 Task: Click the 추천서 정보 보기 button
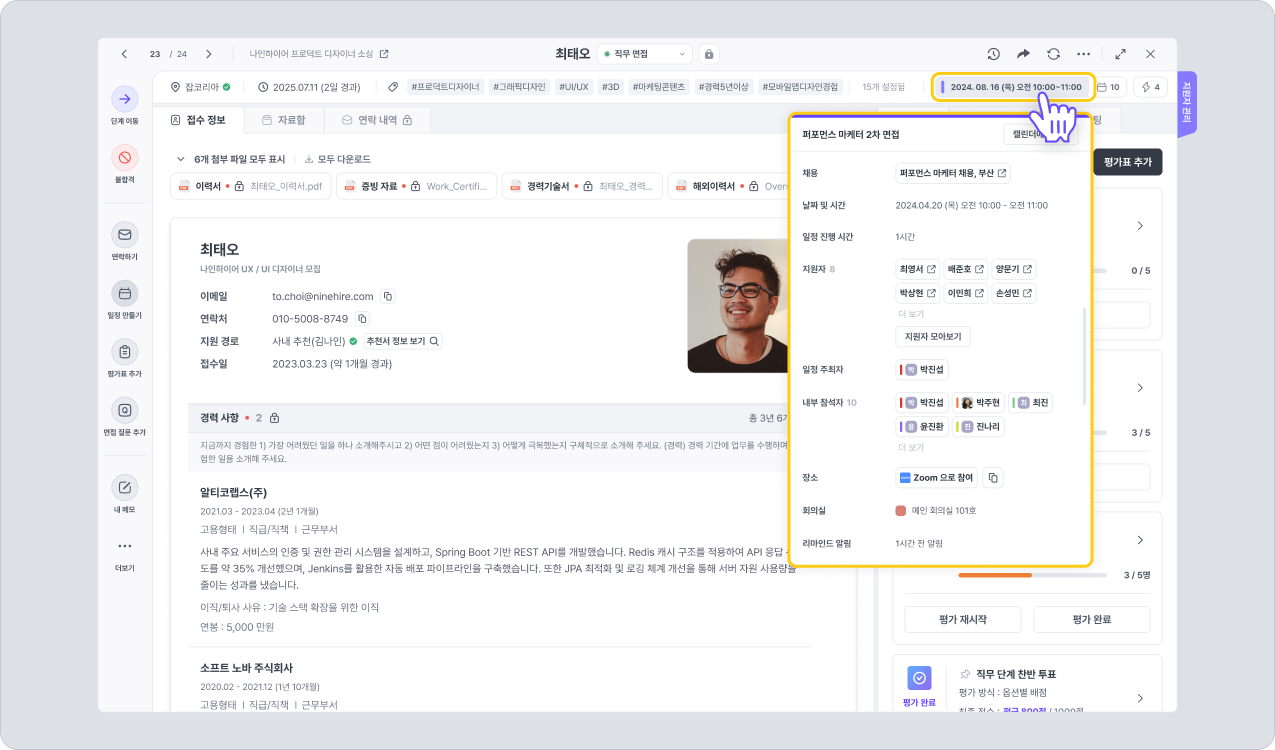(x=404, y=341)
